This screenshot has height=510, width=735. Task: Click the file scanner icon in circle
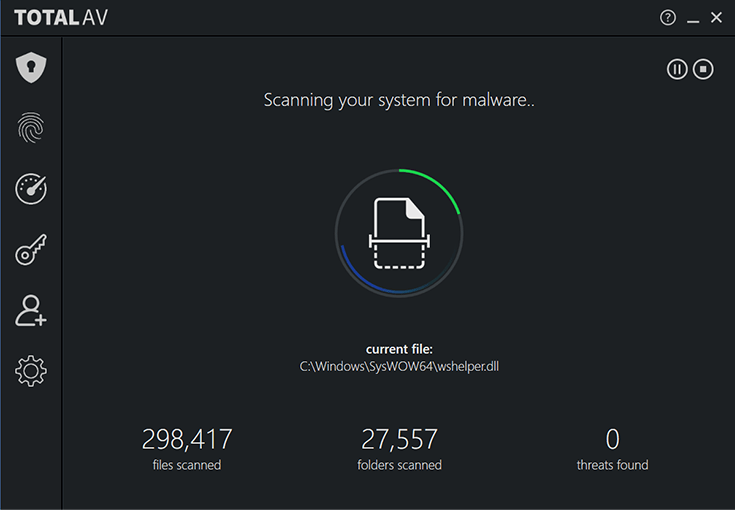pos(399,233)
